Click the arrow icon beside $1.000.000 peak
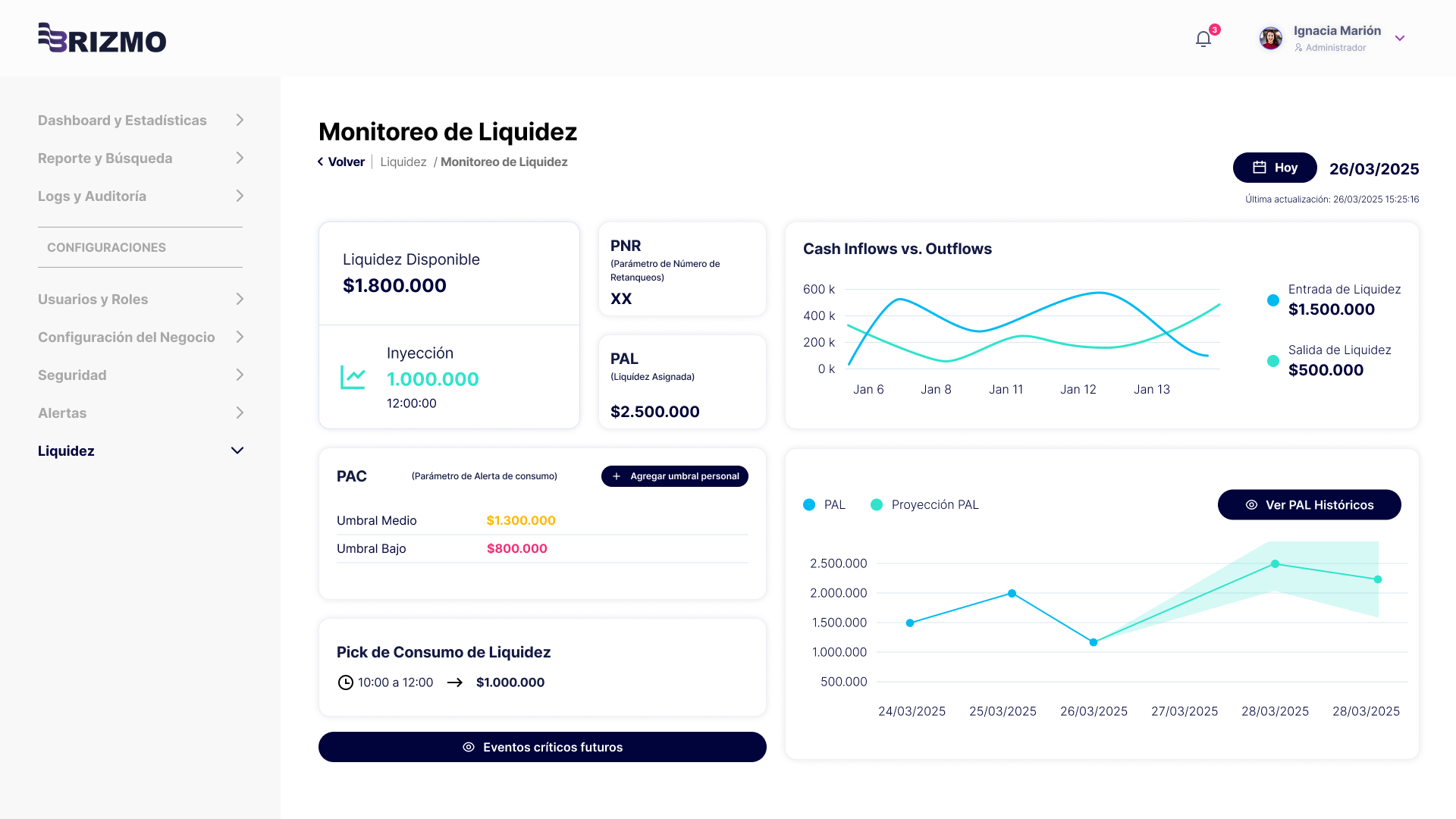This screenshot has height=819, width=1456. [455, 682]
